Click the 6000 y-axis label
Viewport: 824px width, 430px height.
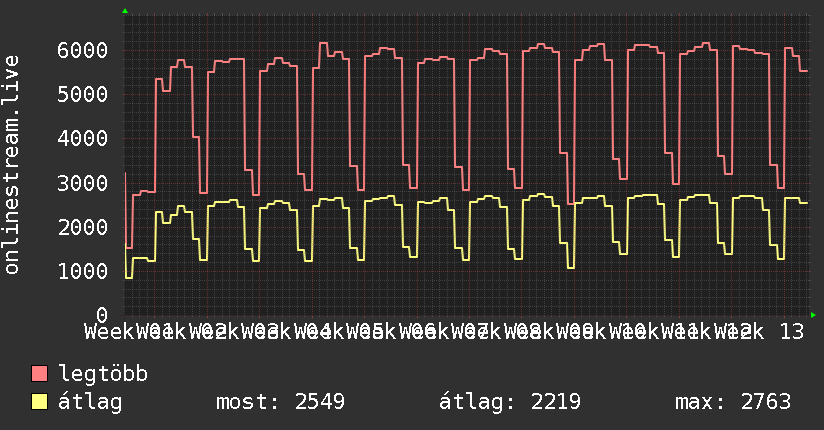(83, 50)
